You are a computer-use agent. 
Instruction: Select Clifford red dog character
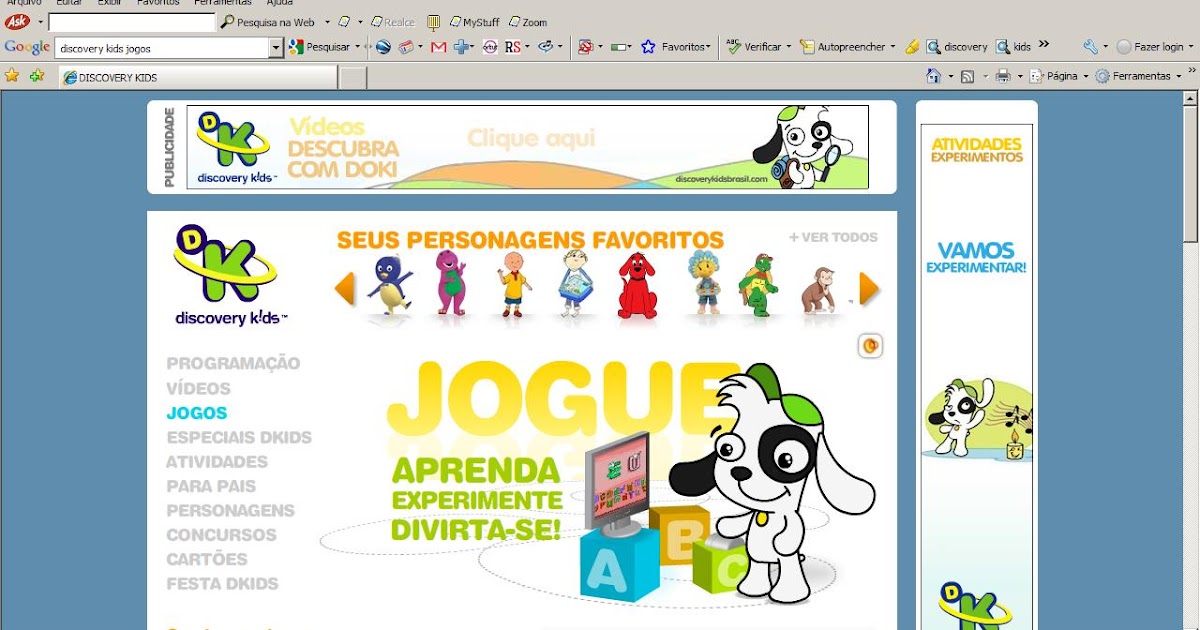tap(637, 286)
